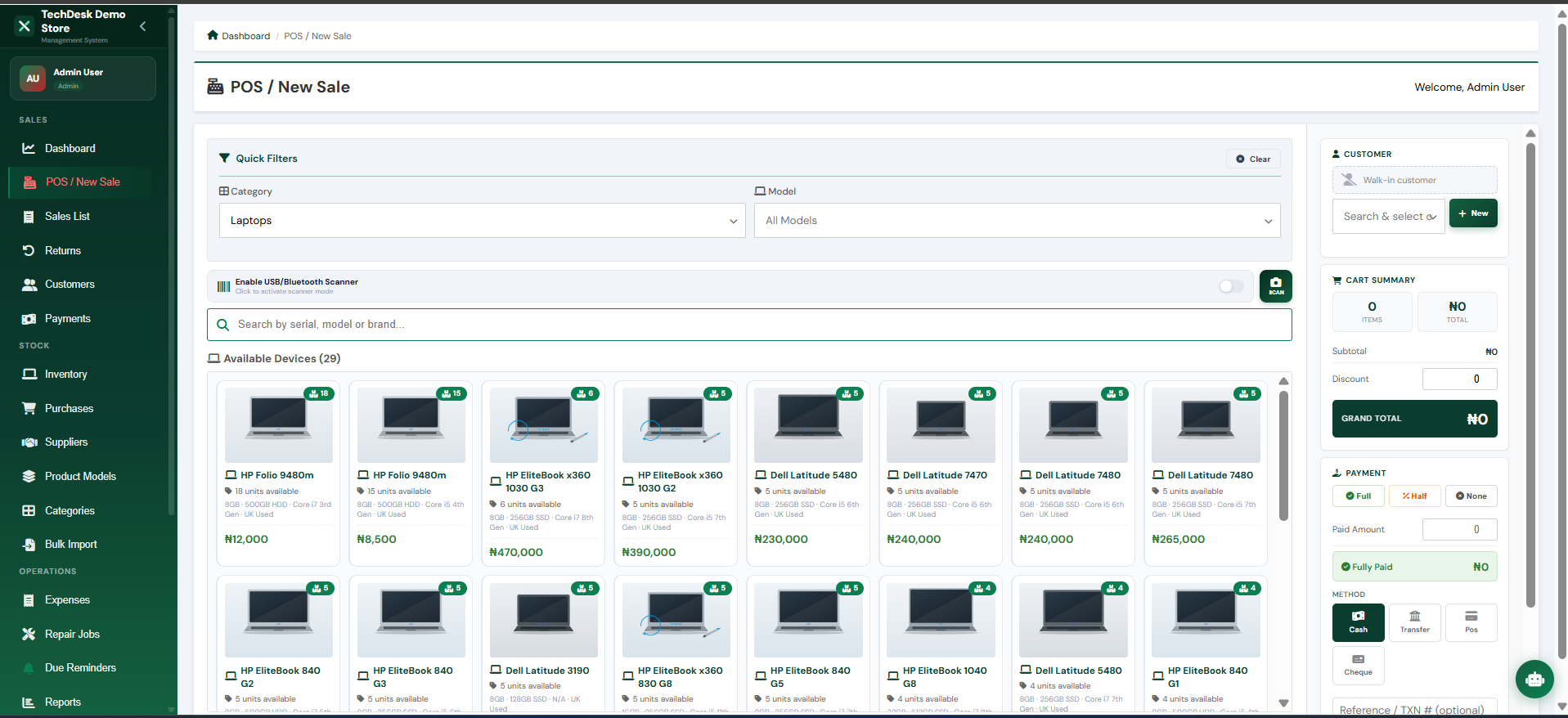Viewport: 1568px width, 718px height.
Task: Add a New customer
Action: (1473, 213)
